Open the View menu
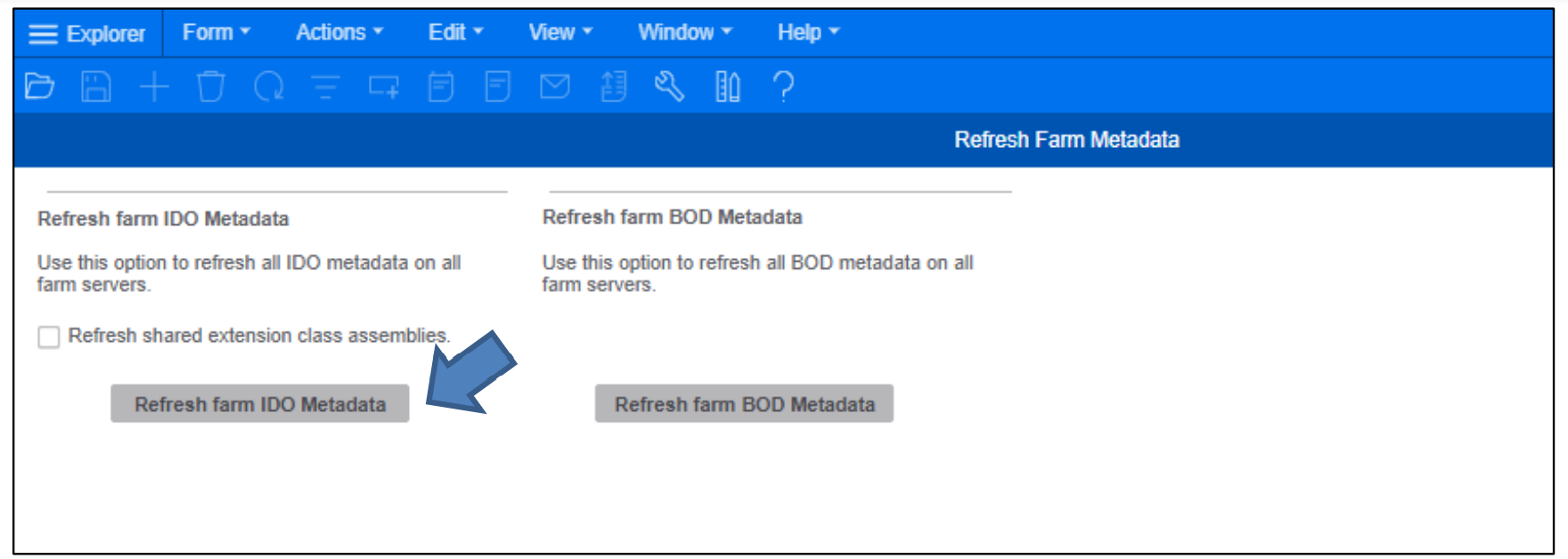This screenshot has width=1568, height=559. pos(560,33)
